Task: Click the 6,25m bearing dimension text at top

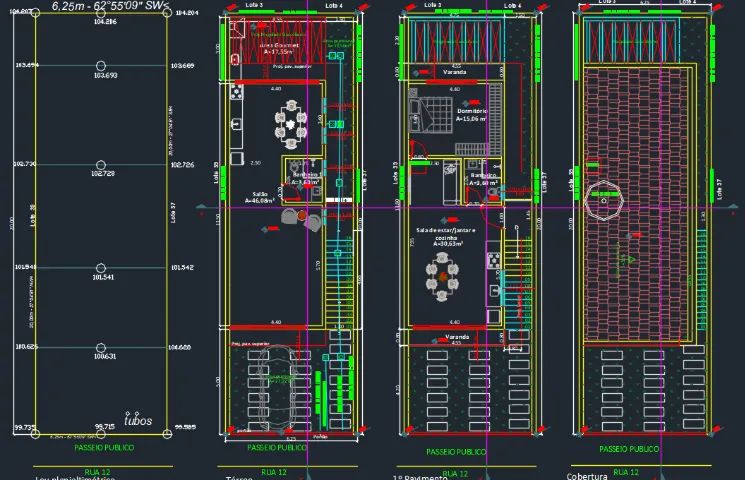Action: point(110,6)
